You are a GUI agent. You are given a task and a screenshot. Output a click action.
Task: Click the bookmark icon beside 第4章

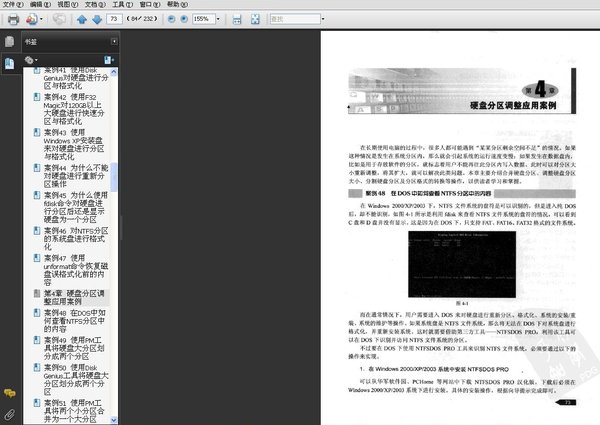click(x=37, y=293)
